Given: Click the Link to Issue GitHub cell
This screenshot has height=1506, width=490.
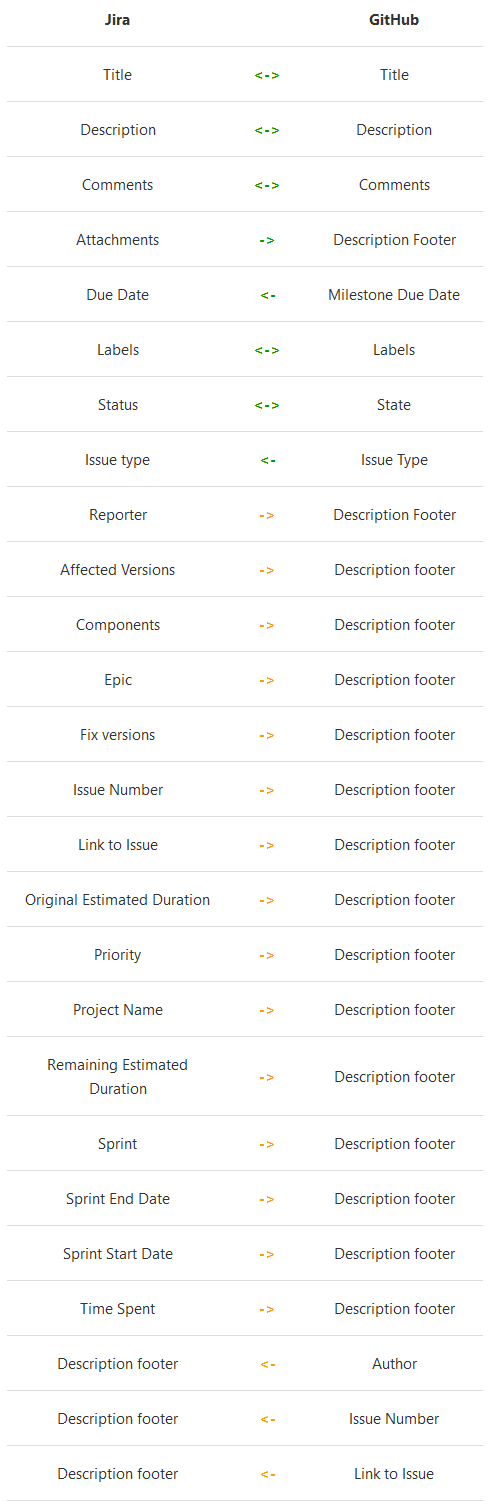Looking at the screenshot, I should pyautogui.click(x=394, y=1474).
